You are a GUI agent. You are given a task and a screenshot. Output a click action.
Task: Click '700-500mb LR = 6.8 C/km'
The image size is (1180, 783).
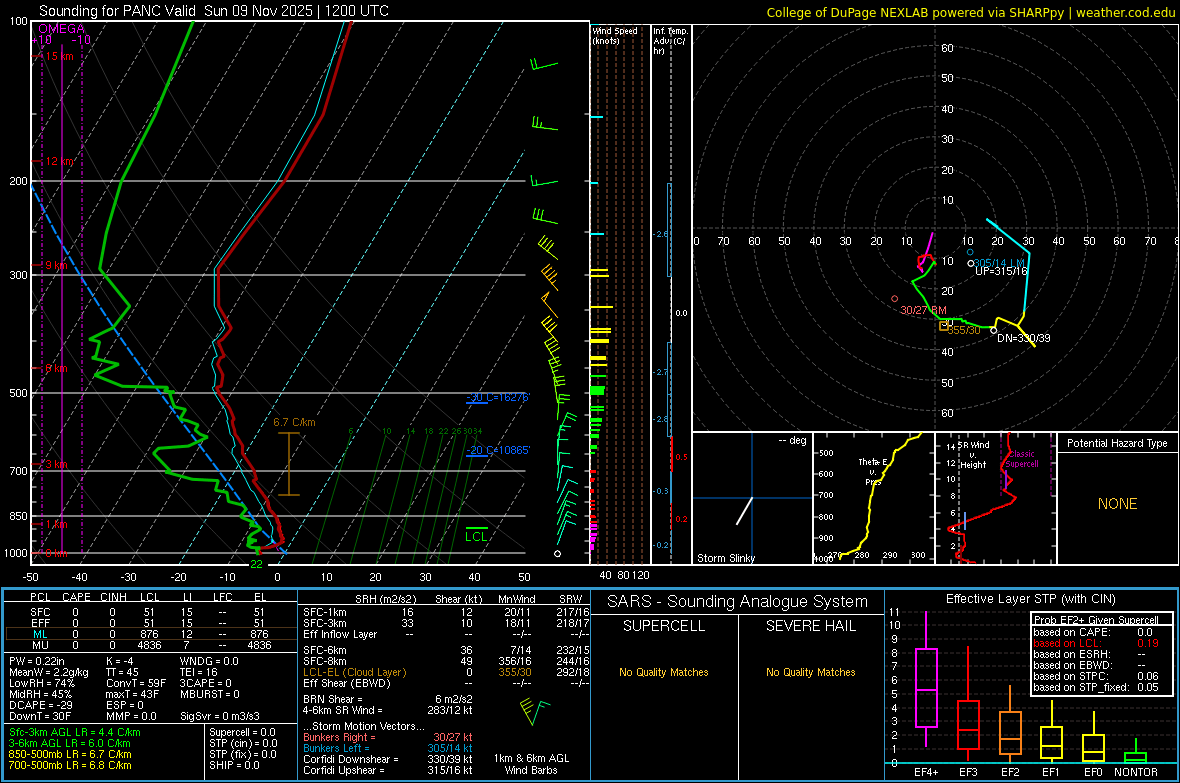(70, 766)
